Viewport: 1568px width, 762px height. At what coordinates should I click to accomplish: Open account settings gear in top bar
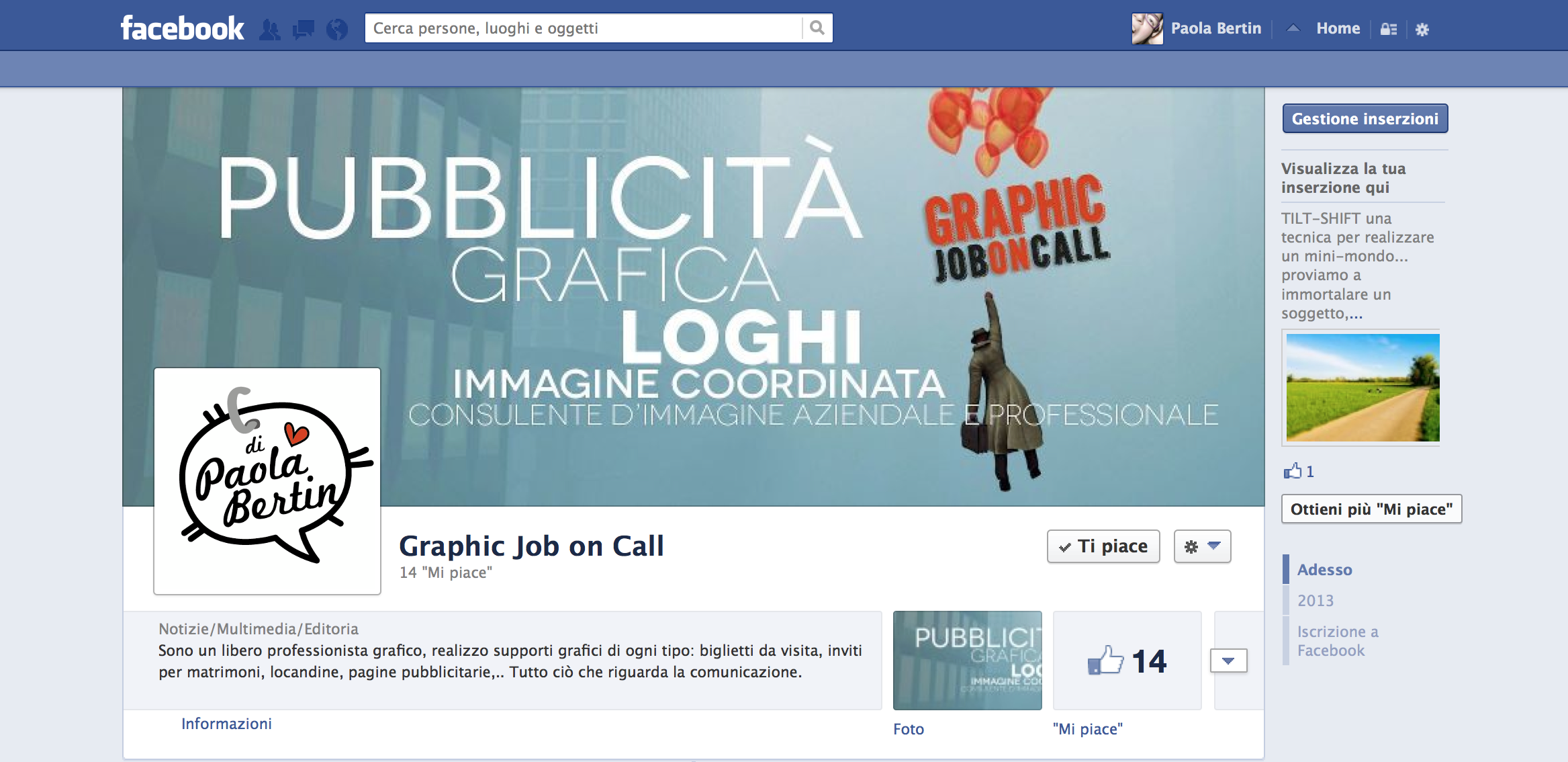pyautogui.click(x=1422, y=29)
